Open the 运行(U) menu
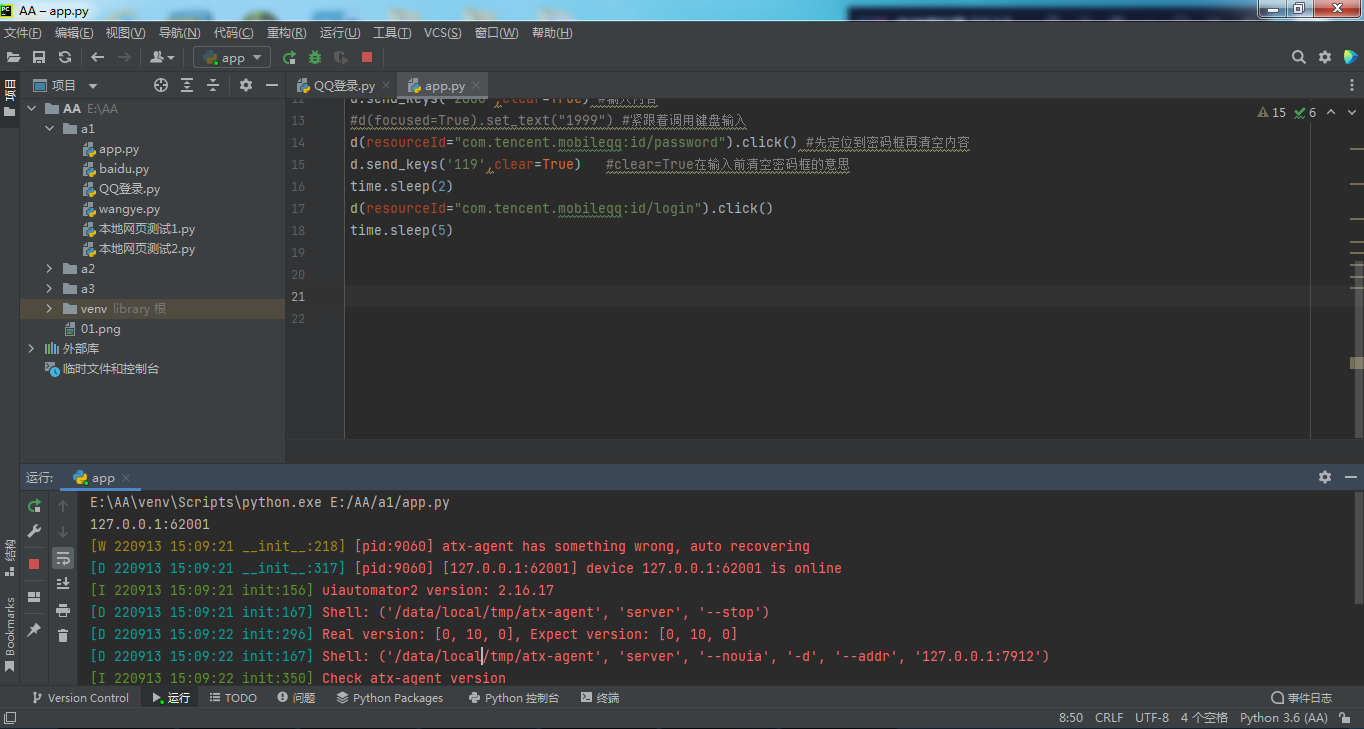 [x=339, y=32]
